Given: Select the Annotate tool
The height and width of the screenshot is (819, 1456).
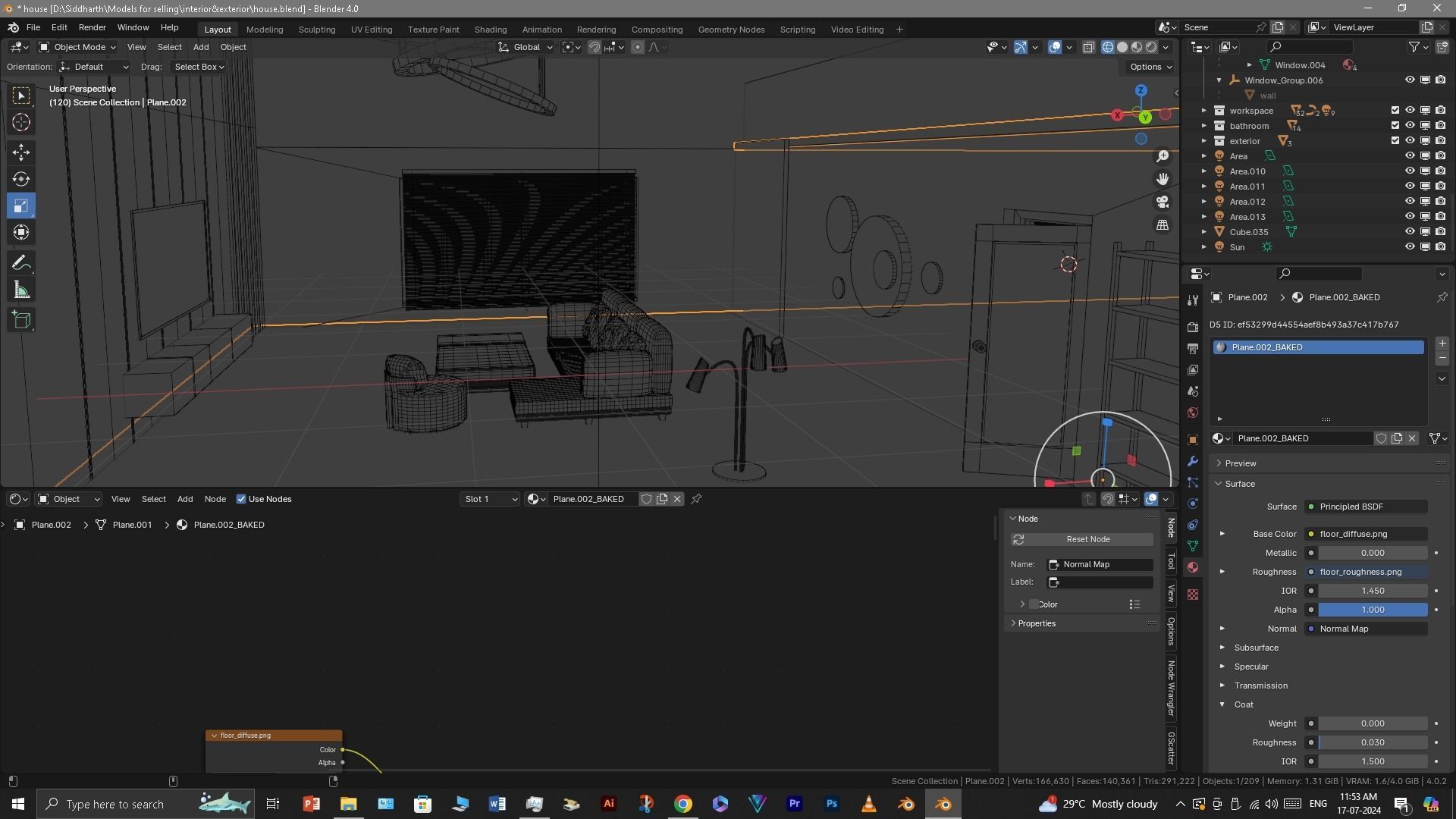Looking at the screenshot, I should 21,263.
